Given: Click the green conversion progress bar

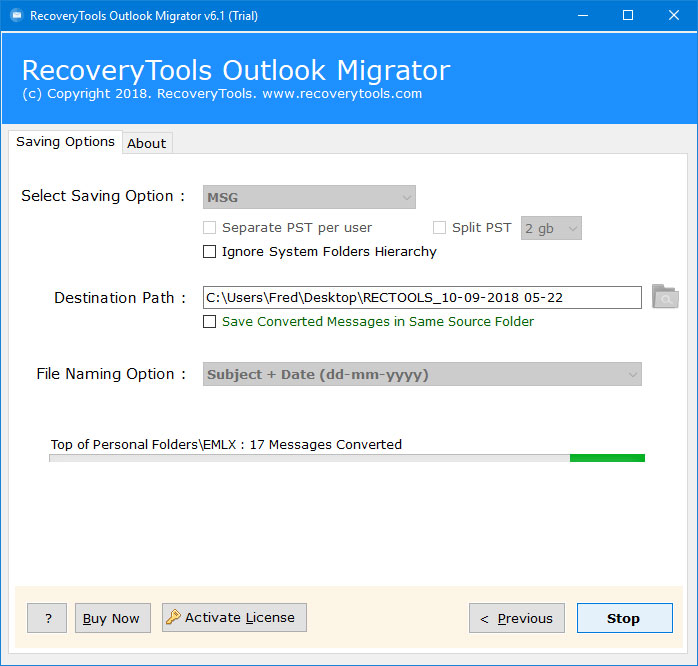Looking at the screenshot, I should [x=347, y=458].
